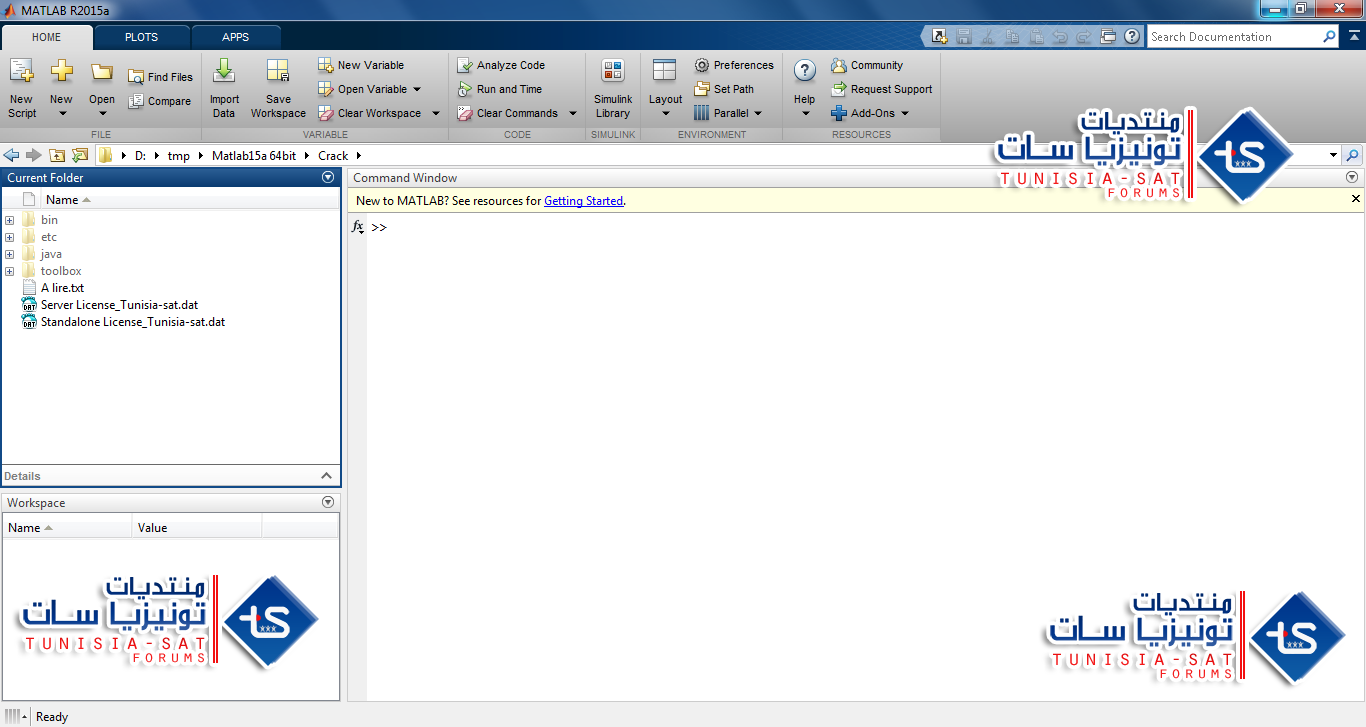Click the D: drive in the path

tap(141, 155)
